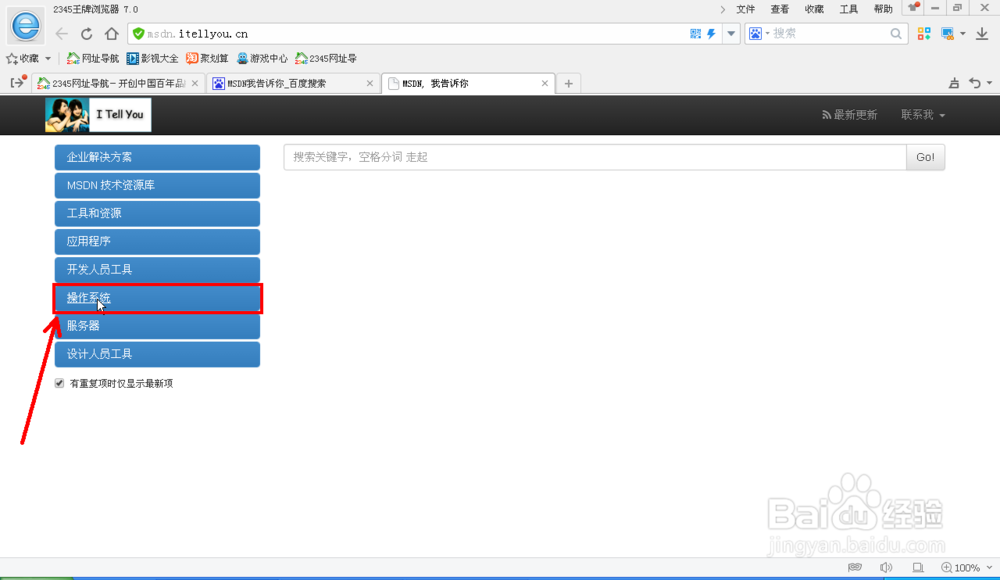The height and width of the screenshot is (580, 1000).
Task: Mute sound with status bar speaker icon
Action: 886,567
